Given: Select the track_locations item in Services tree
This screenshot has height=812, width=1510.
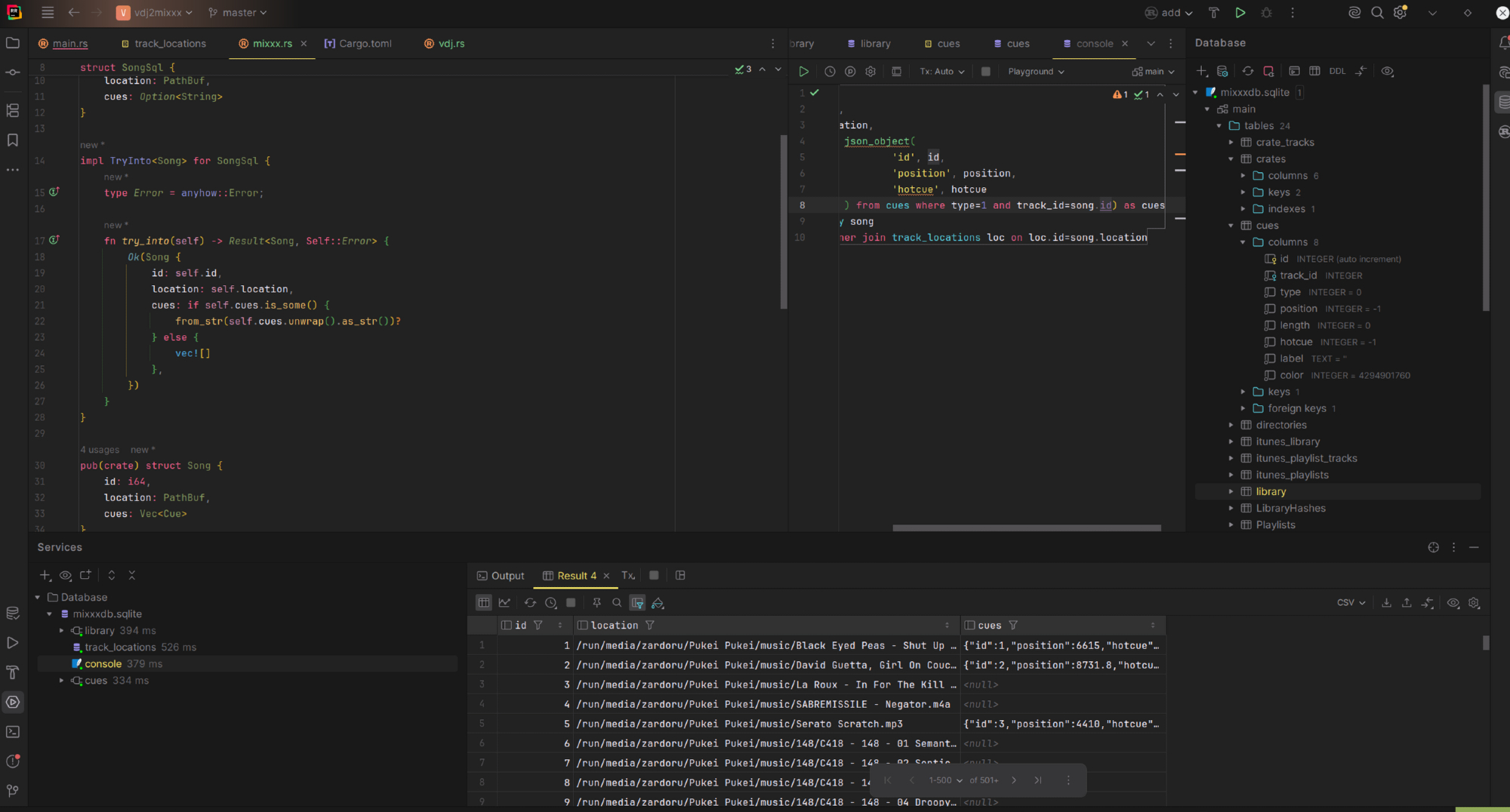Looking at the screenshot, I should coord(120,647).
